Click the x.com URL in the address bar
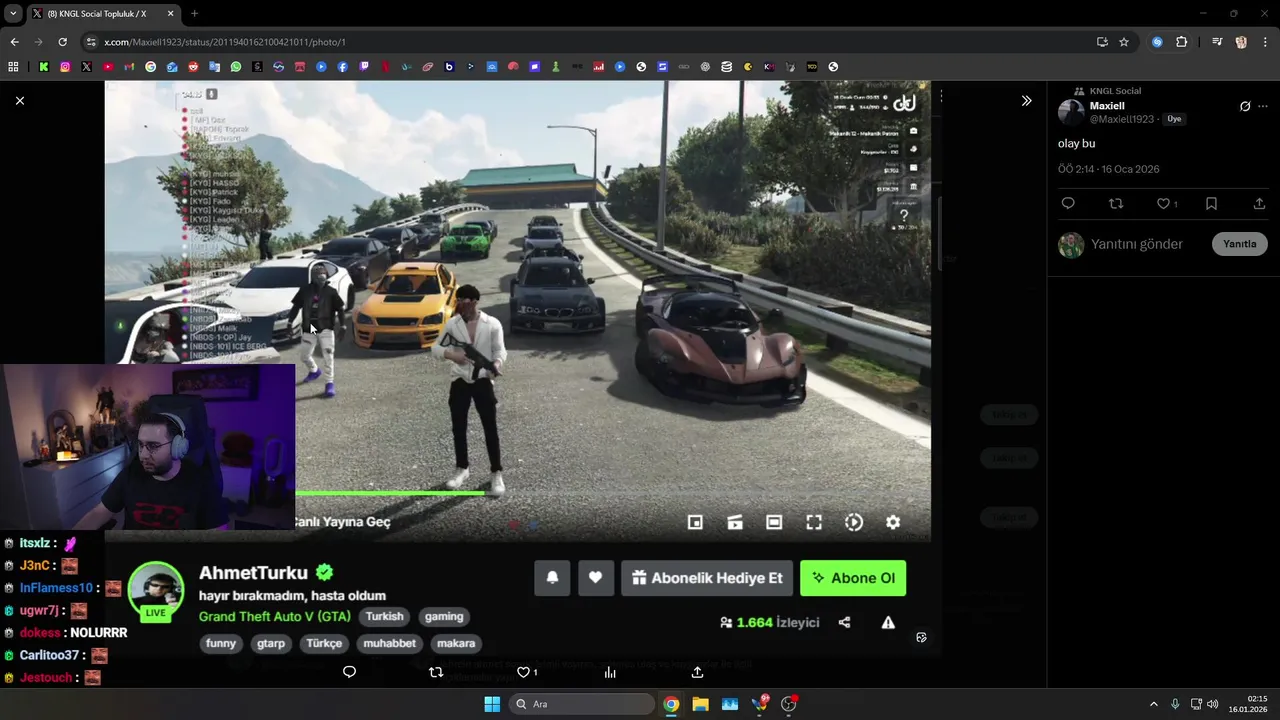The image size is (1280, 720). [225, 42]
